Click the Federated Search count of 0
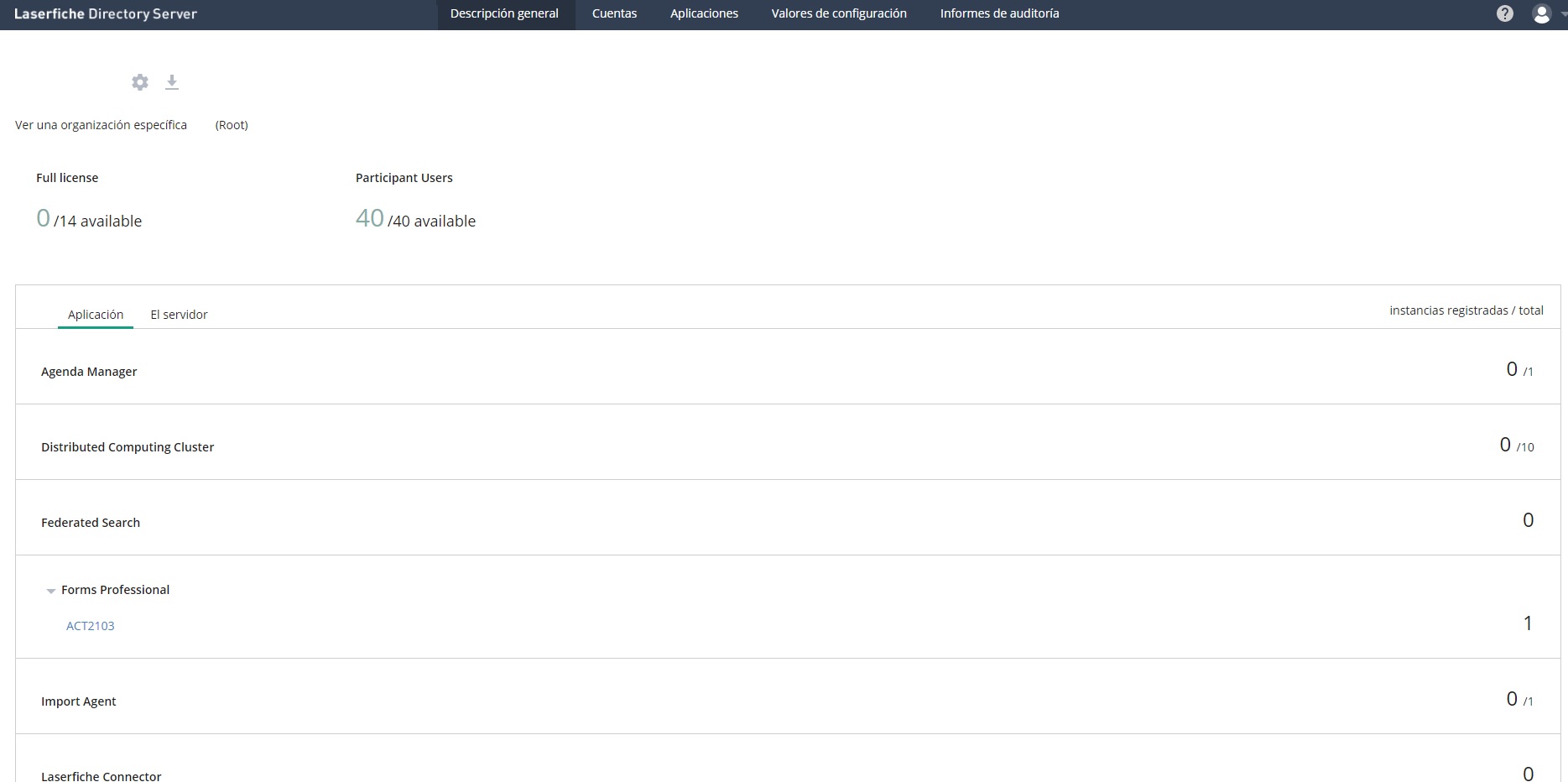 pos(1528,520)
